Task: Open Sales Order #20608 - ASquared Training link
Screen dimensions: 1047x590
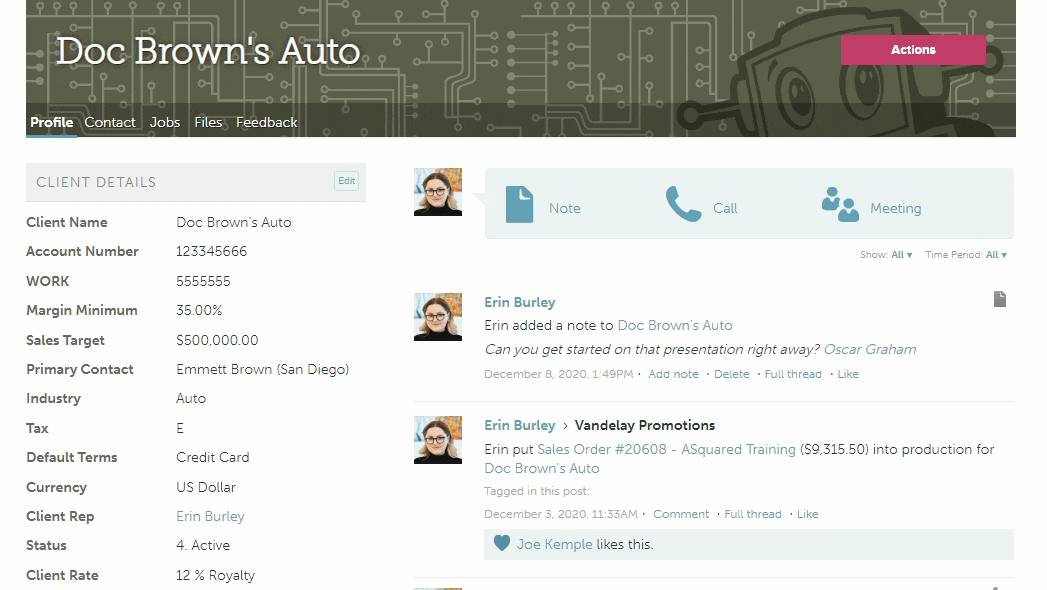Action: [666, 449]
